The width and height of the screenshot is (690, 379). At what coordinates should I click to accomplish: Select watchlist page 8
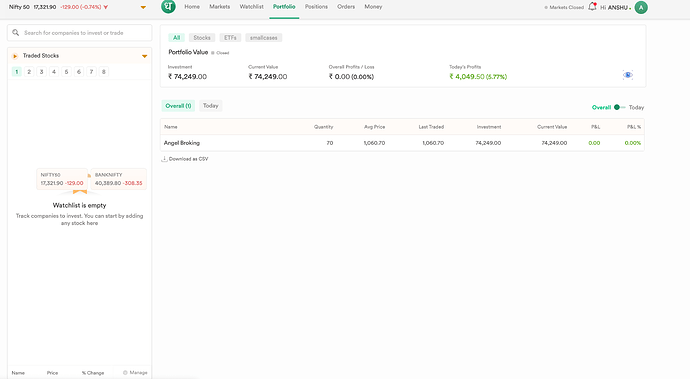(103, 72)
